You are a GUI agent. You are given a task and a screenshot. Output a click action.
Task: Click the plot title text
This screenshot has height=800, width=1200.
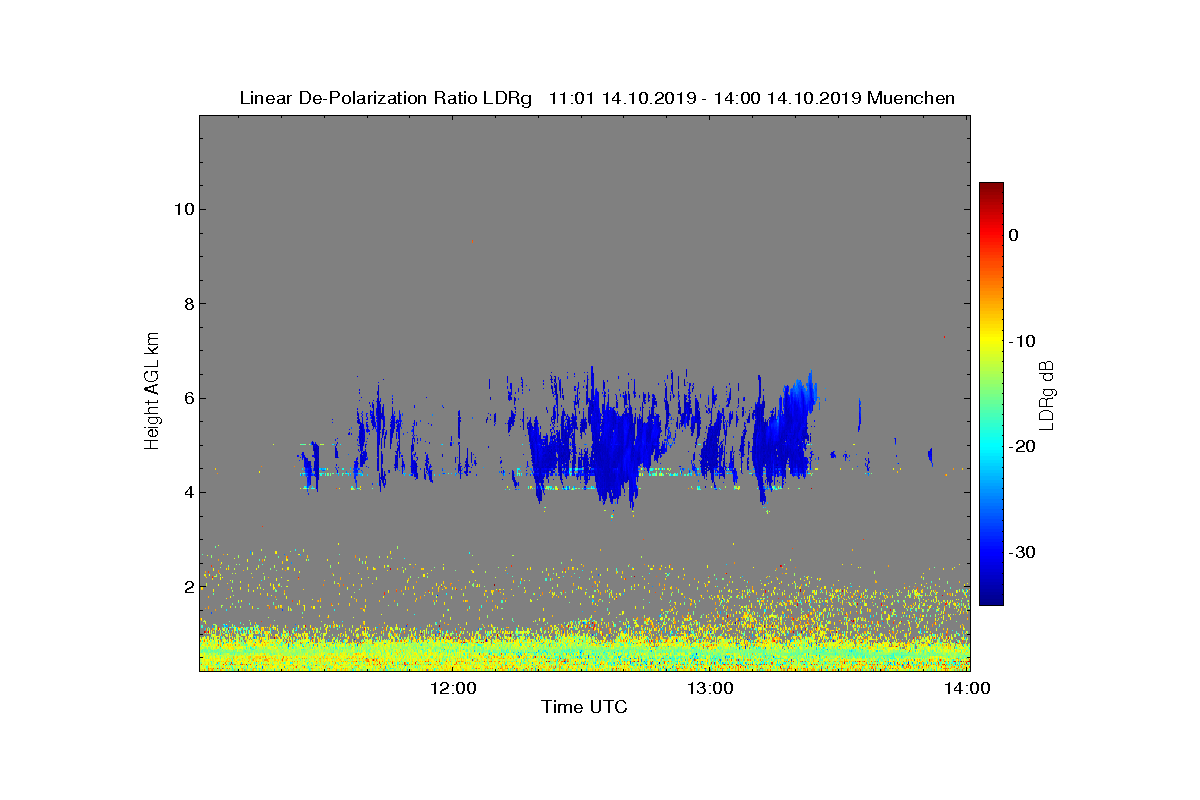(x=597, y=98)
